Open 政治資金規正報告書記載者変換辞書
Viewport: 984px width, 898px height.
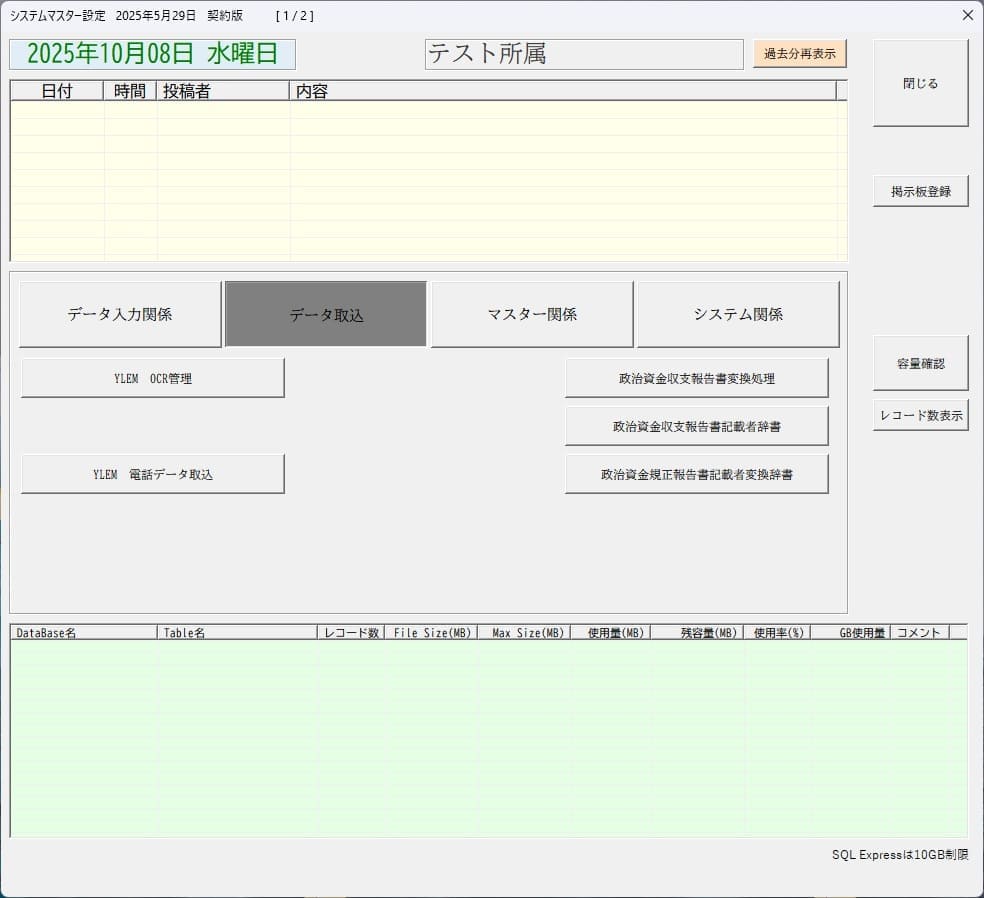(696, 474)
